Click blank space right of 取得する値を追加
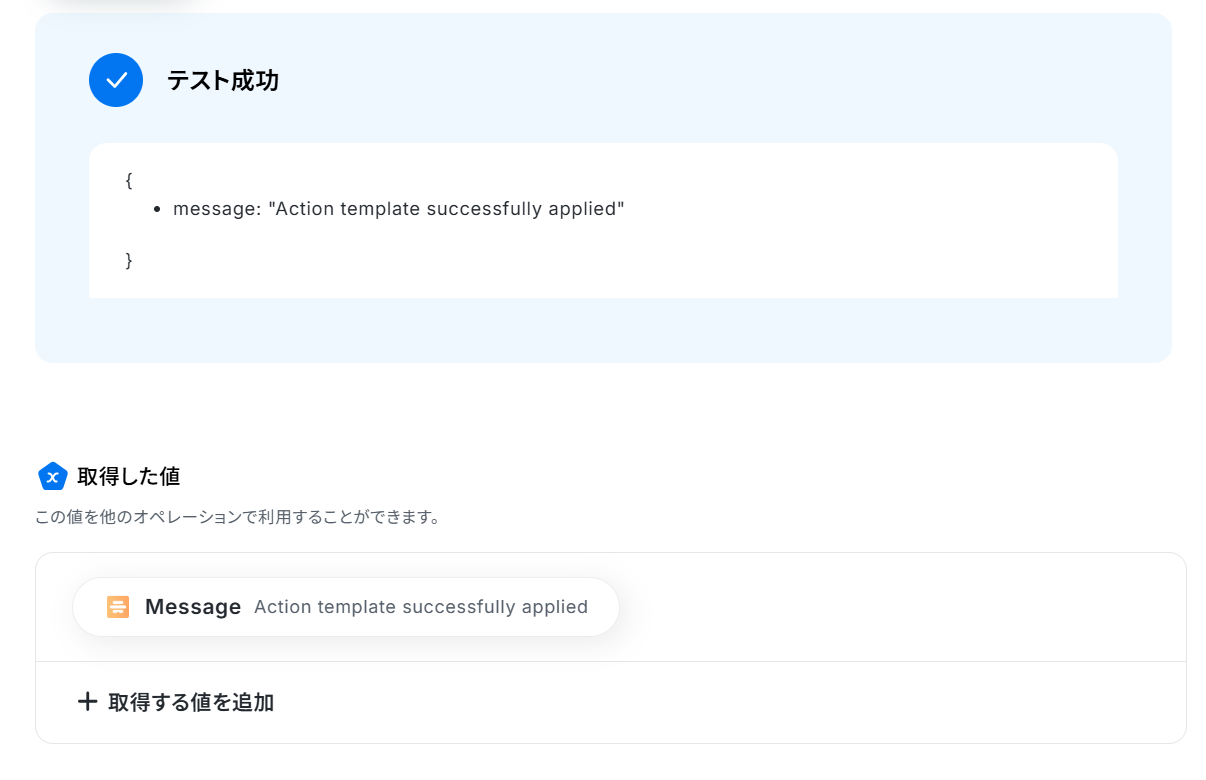The width and height of the screenshot is (1206, 780). (x=730, y=702)
